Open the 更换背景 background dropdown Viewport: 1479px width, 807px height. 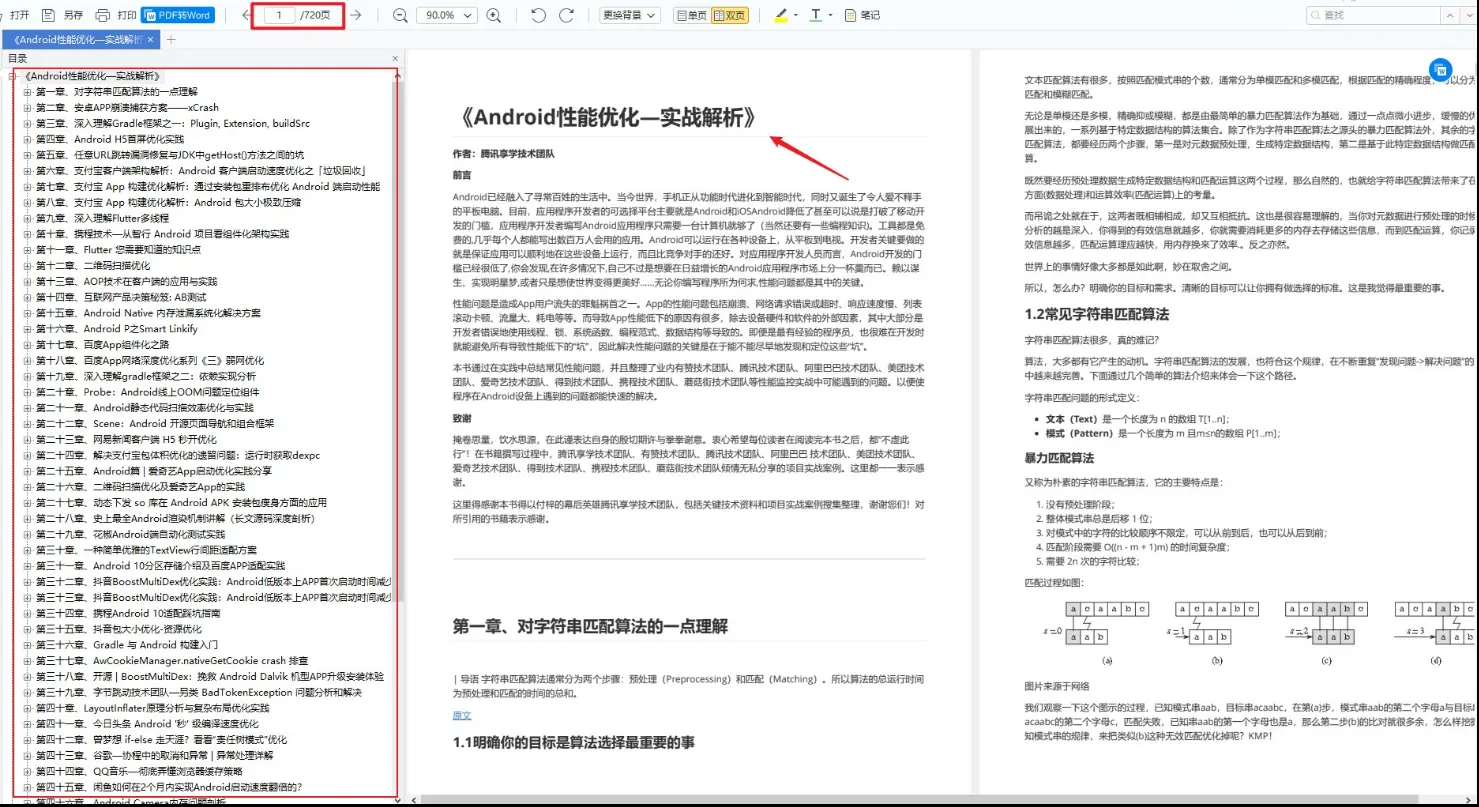(630, 15)
